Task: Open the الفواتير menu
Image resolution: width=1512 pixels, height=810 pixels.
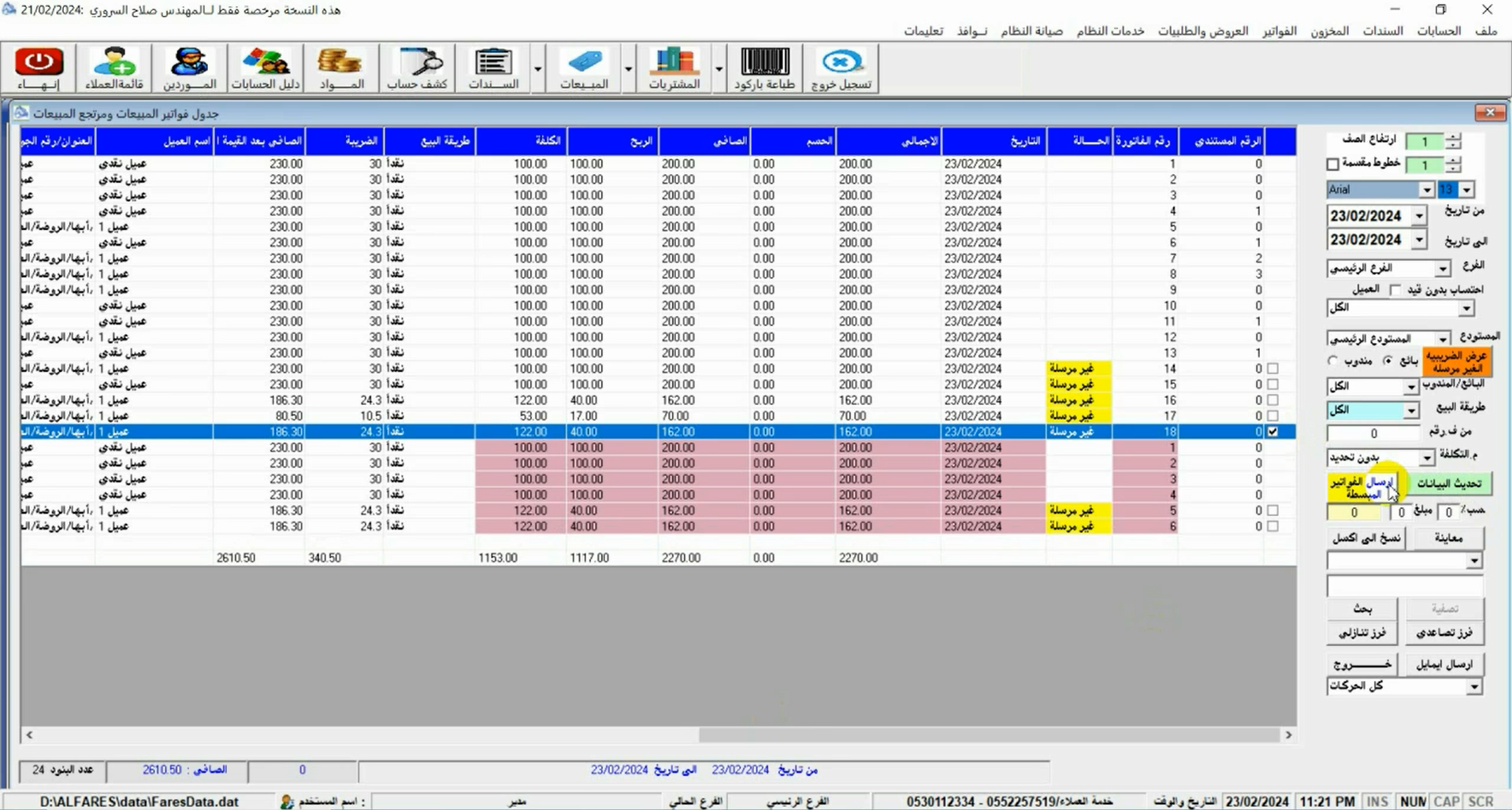Action: coord(1280,31)
